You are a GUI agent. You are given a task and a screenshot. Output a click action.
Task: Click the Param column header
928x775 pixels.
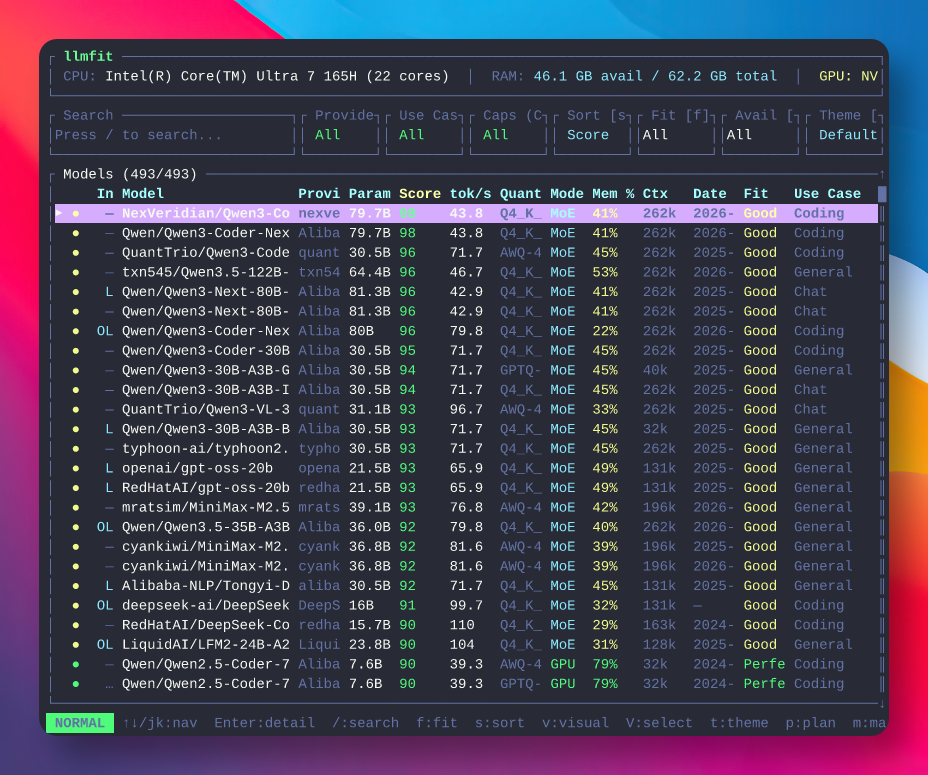[x=369, y=194]
